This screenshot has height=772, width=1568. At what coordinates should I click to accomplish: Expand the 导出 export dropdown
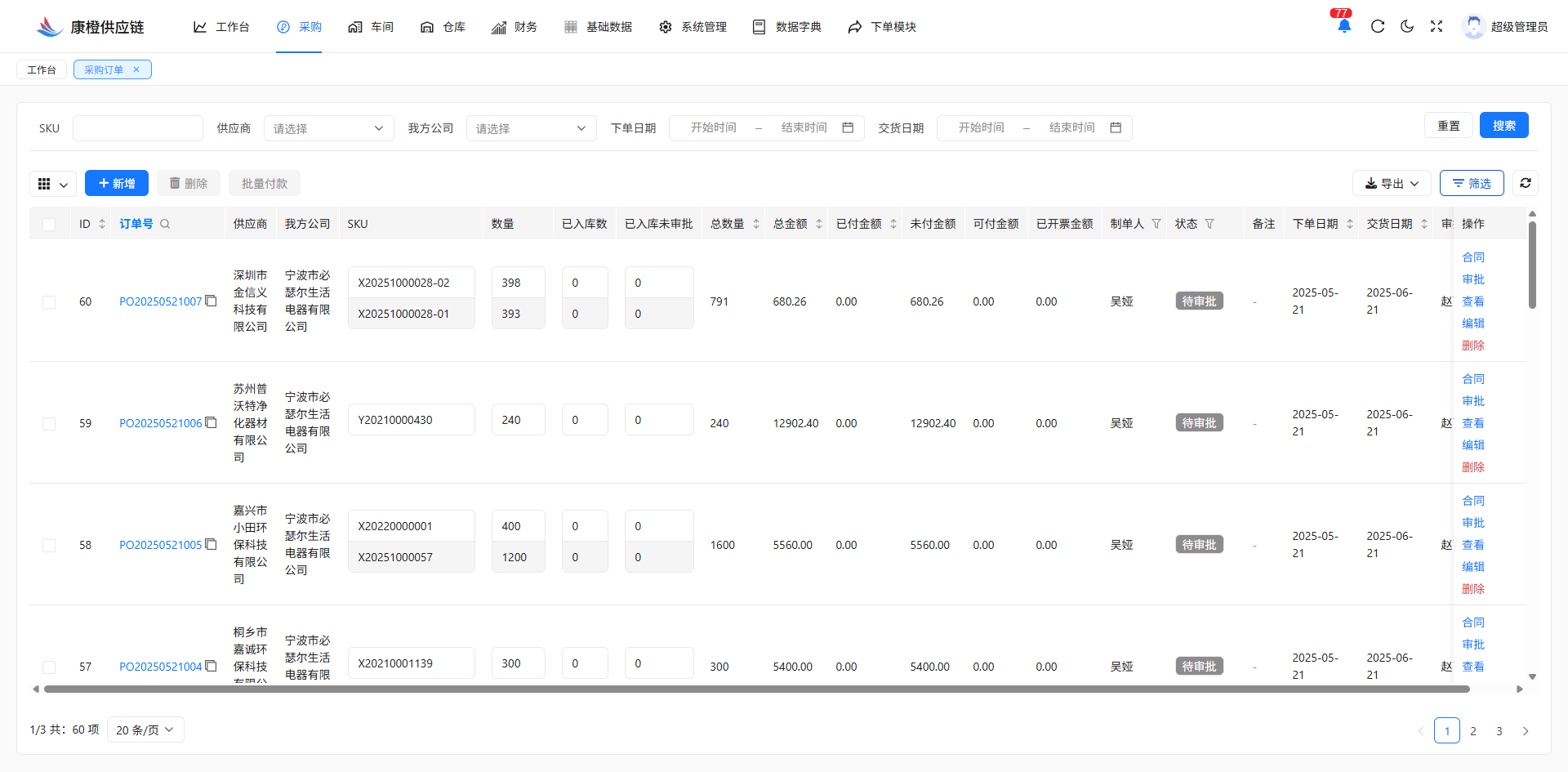1392,183
